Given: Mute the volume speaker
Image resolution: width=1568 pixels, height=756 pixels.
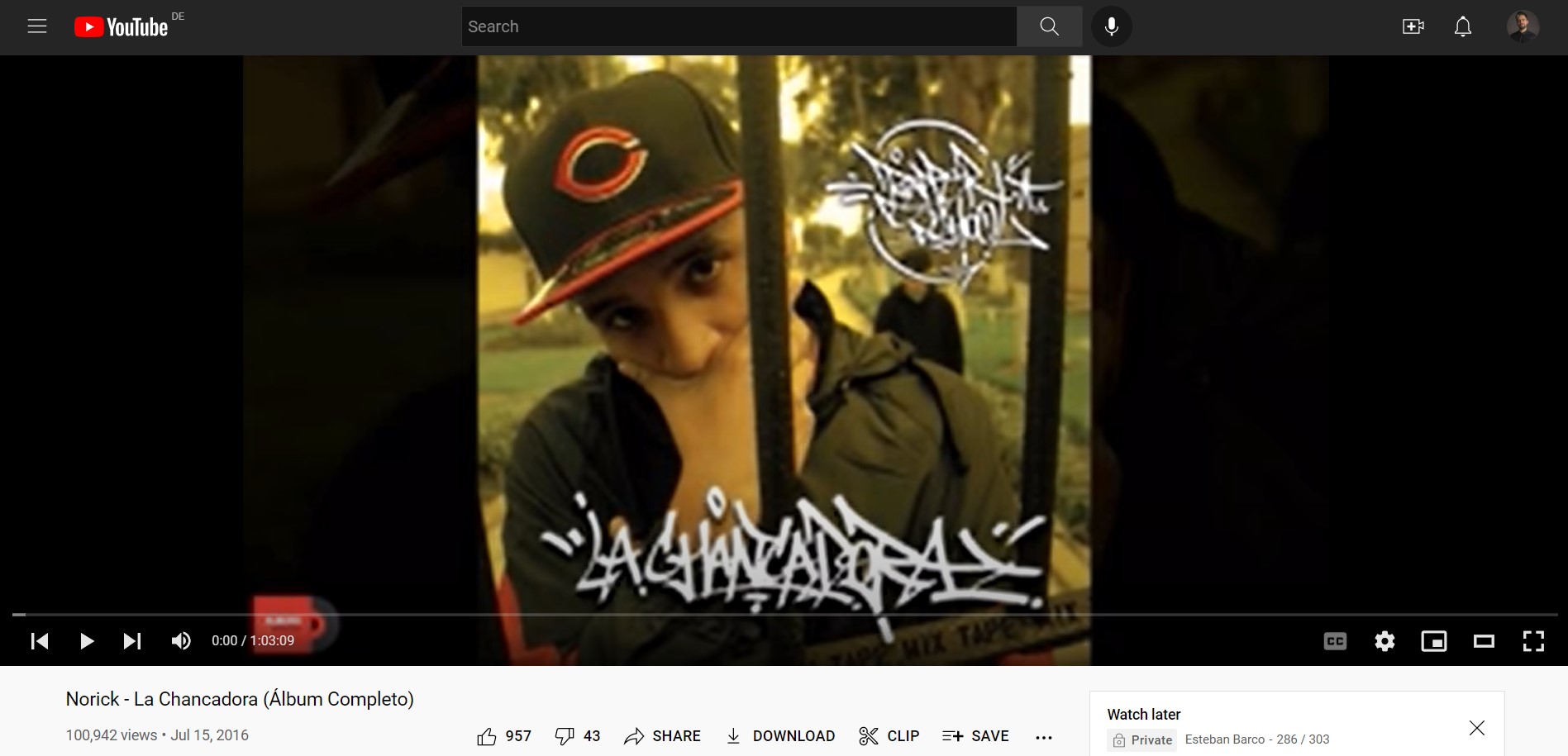Looking at the screenshot, I should [x=180, y=640].
